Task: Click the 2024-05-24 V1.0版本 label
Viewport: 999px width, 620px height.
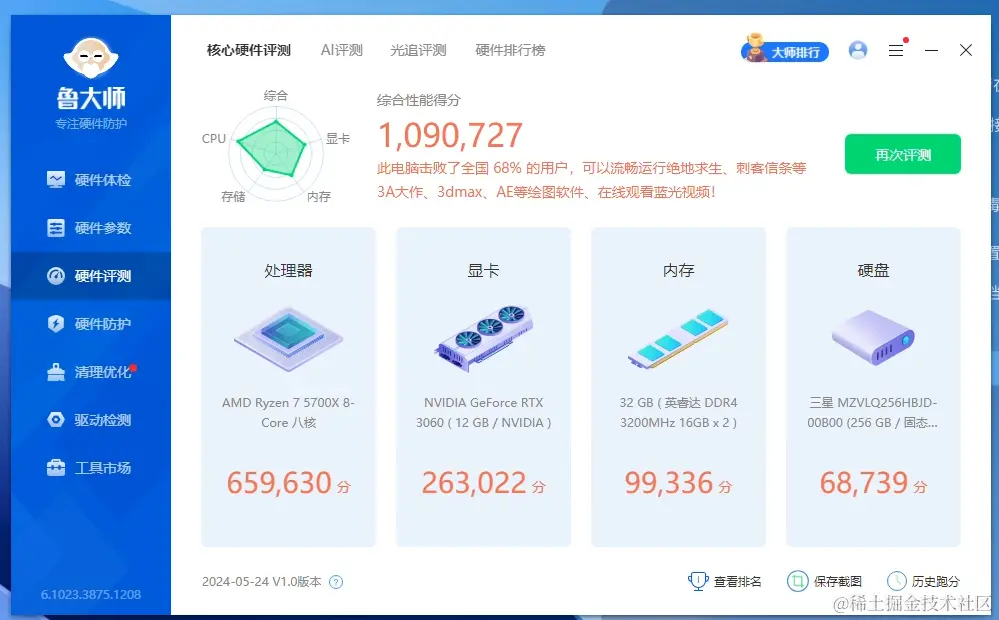Action: (261, 582)
